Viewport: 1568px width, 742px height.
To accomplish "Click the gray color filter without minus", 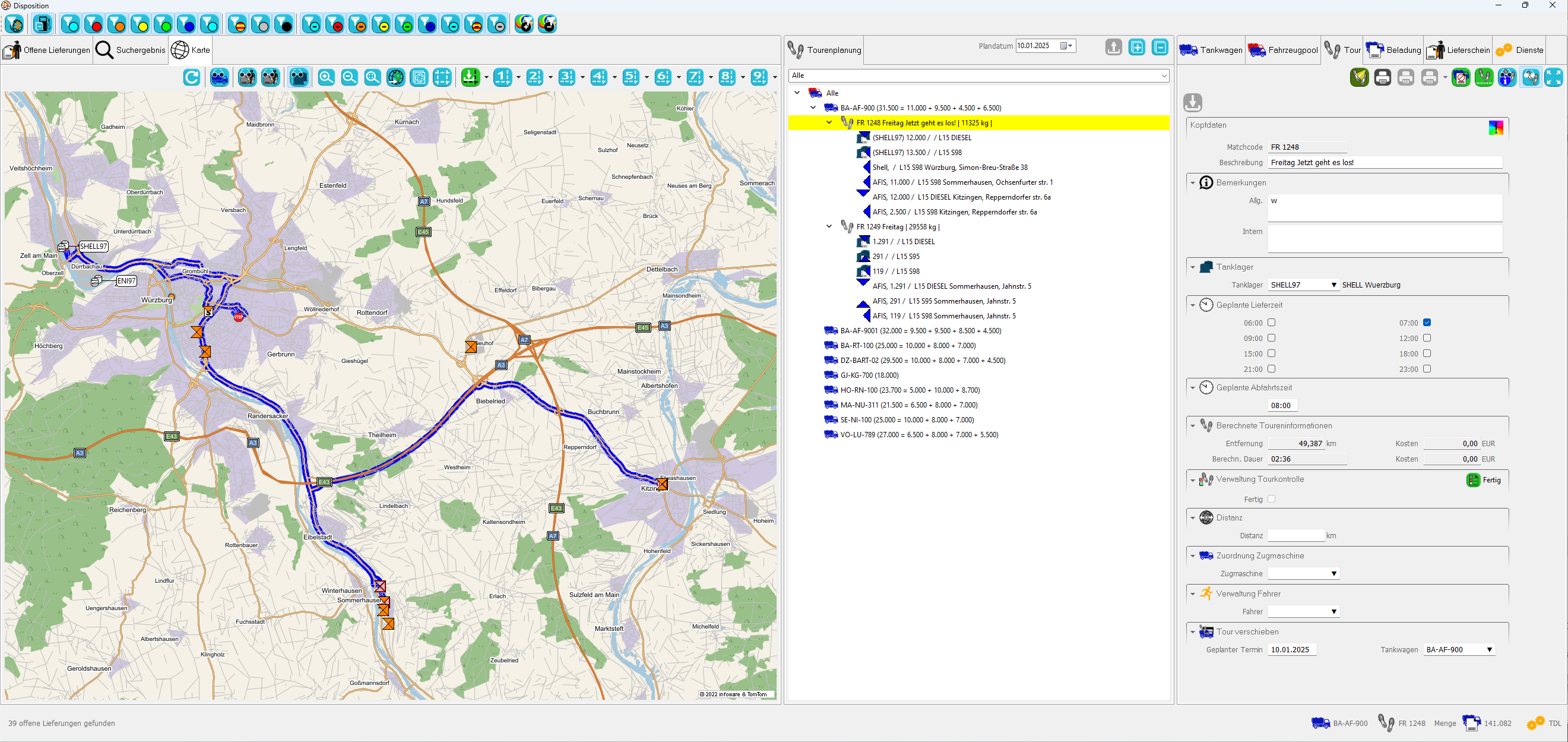I will [261, 24].
